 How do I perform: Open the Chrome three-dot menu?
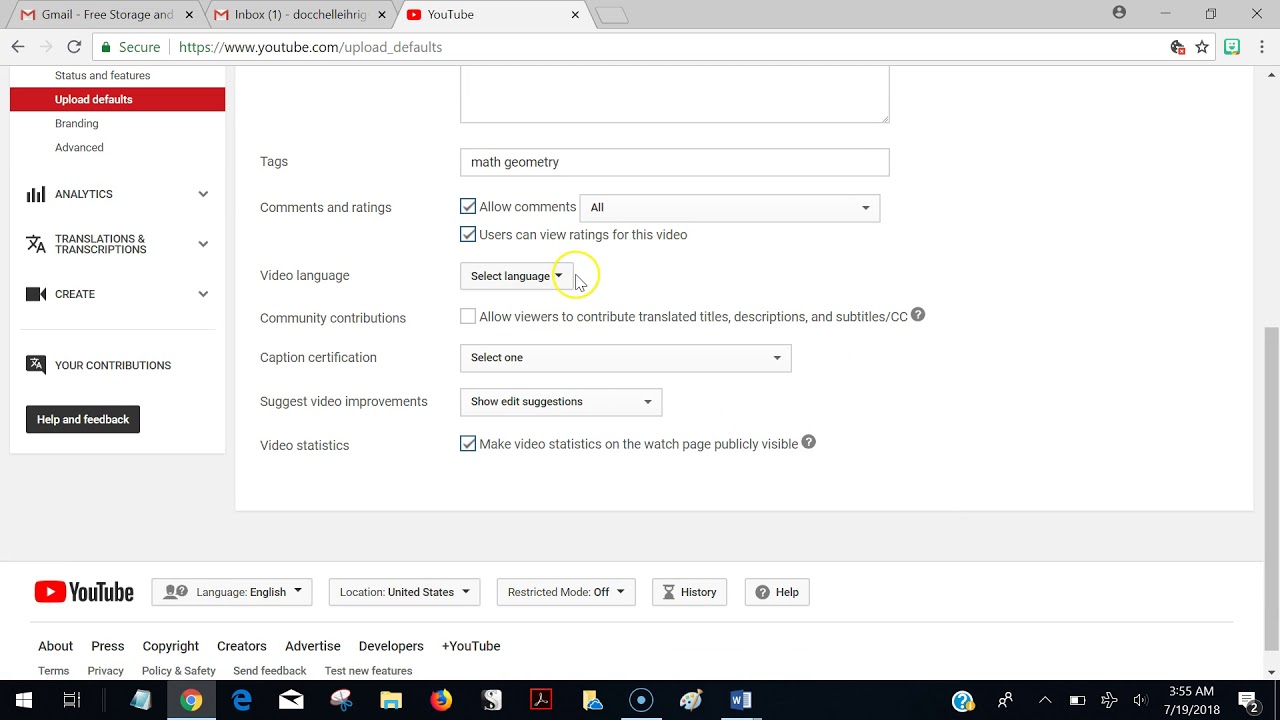tap(1260, 47)
